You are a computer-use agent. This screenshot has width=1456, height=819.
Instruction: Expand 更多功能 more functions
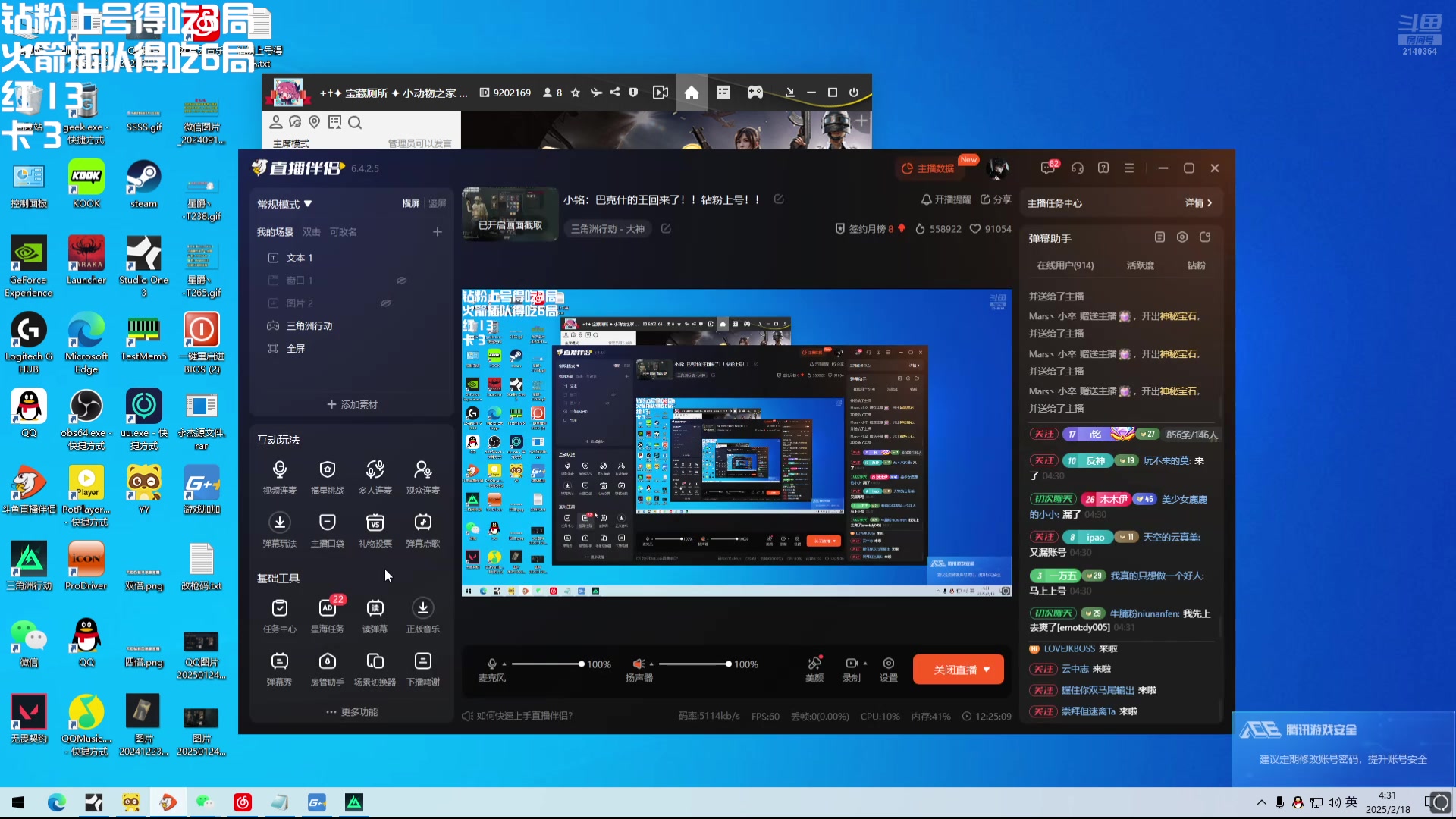352,712
